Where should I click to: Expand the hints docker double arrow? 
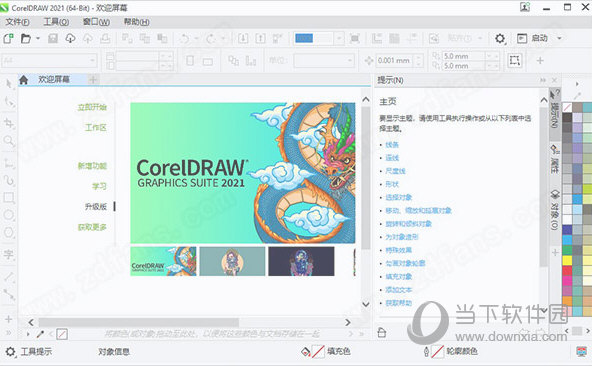543,80
